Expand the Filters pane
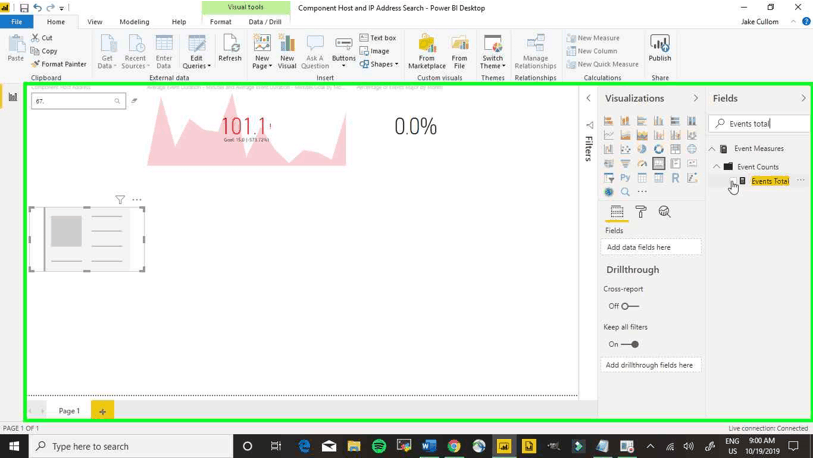Image resolution: width=815 pixels, height=460 pixels. tap(588, 98)
